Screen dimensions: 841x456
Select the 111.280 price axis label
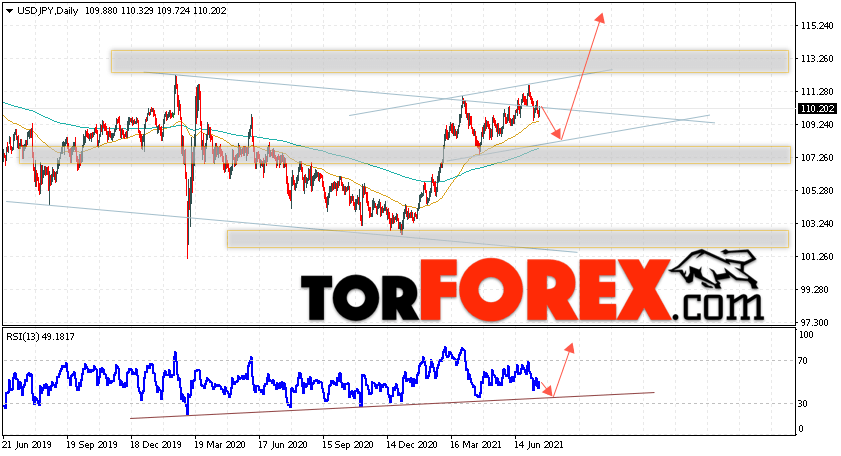(817, 92)
